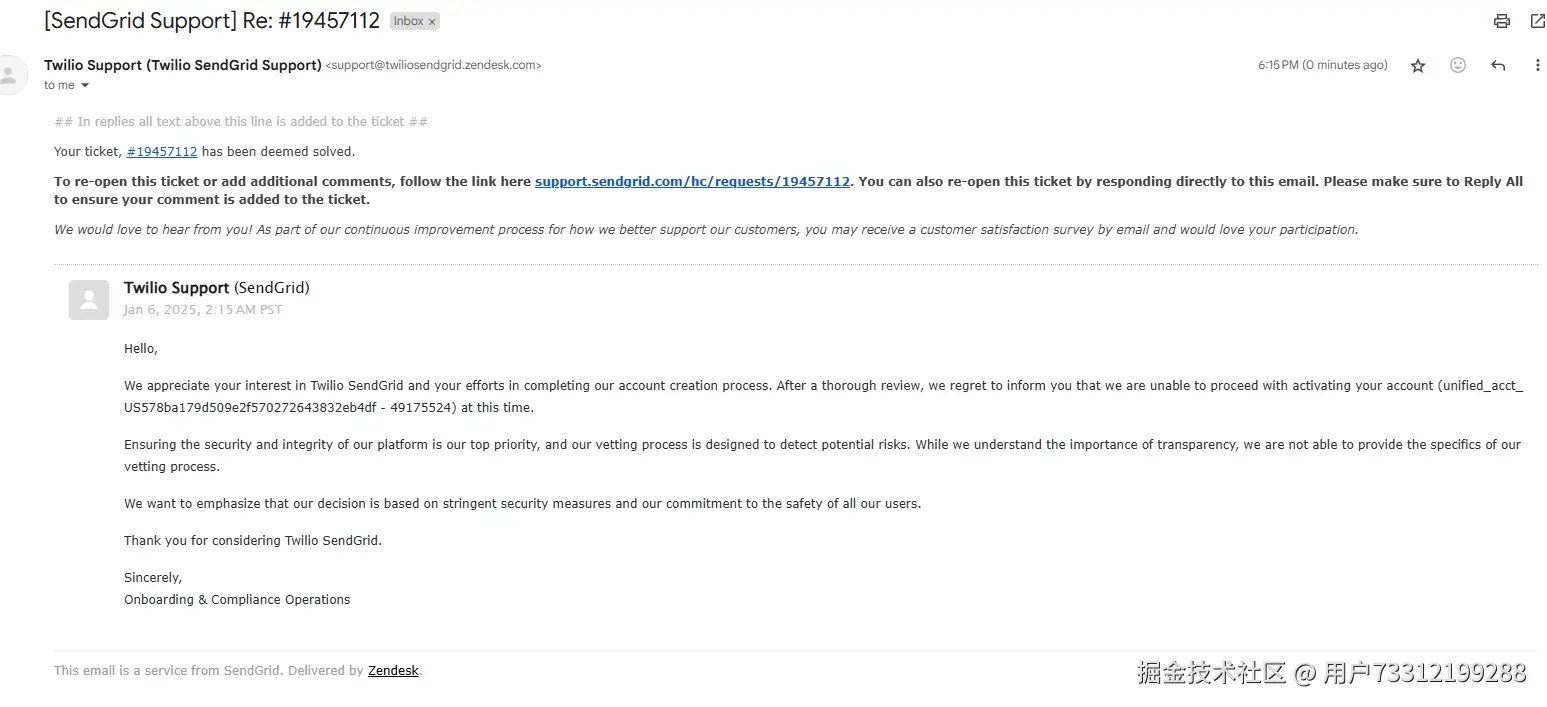Follow the support.sendgrid.com/hc/requests link

[692, 182]
